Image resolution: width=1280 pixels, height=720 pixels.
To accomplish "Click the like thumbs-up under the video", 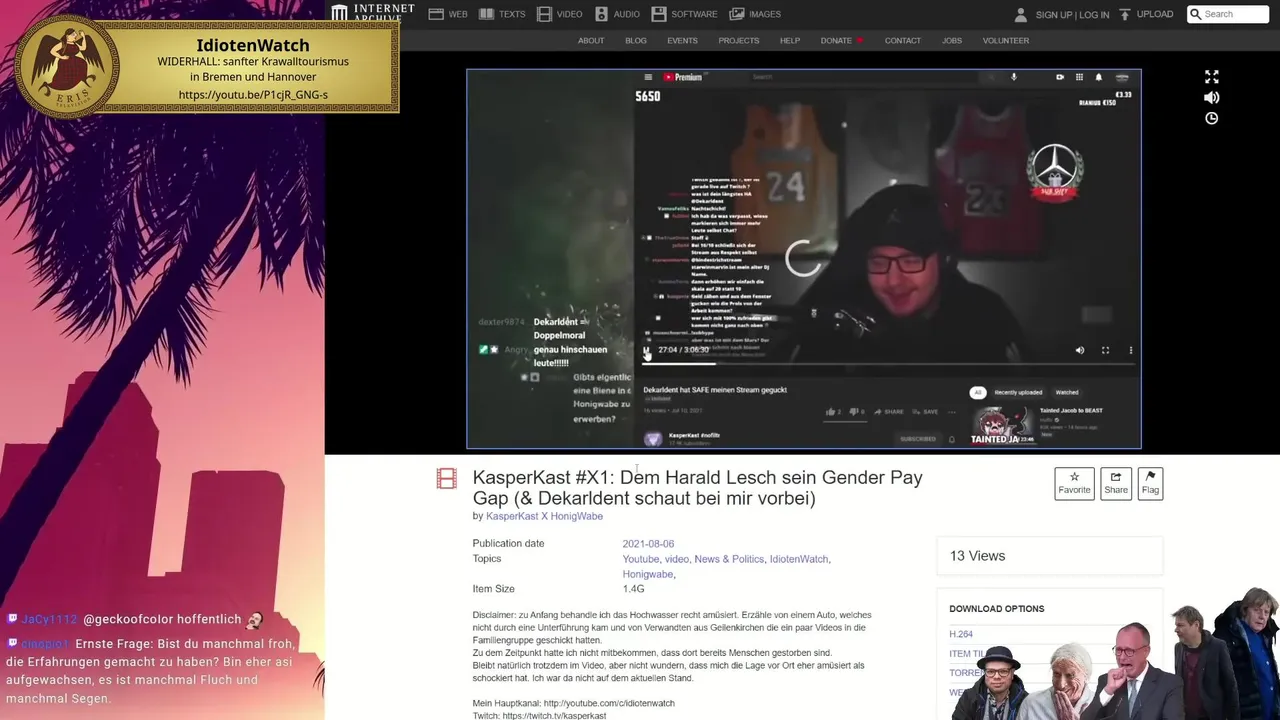I will pyautogui.click(x=830, y=411).
